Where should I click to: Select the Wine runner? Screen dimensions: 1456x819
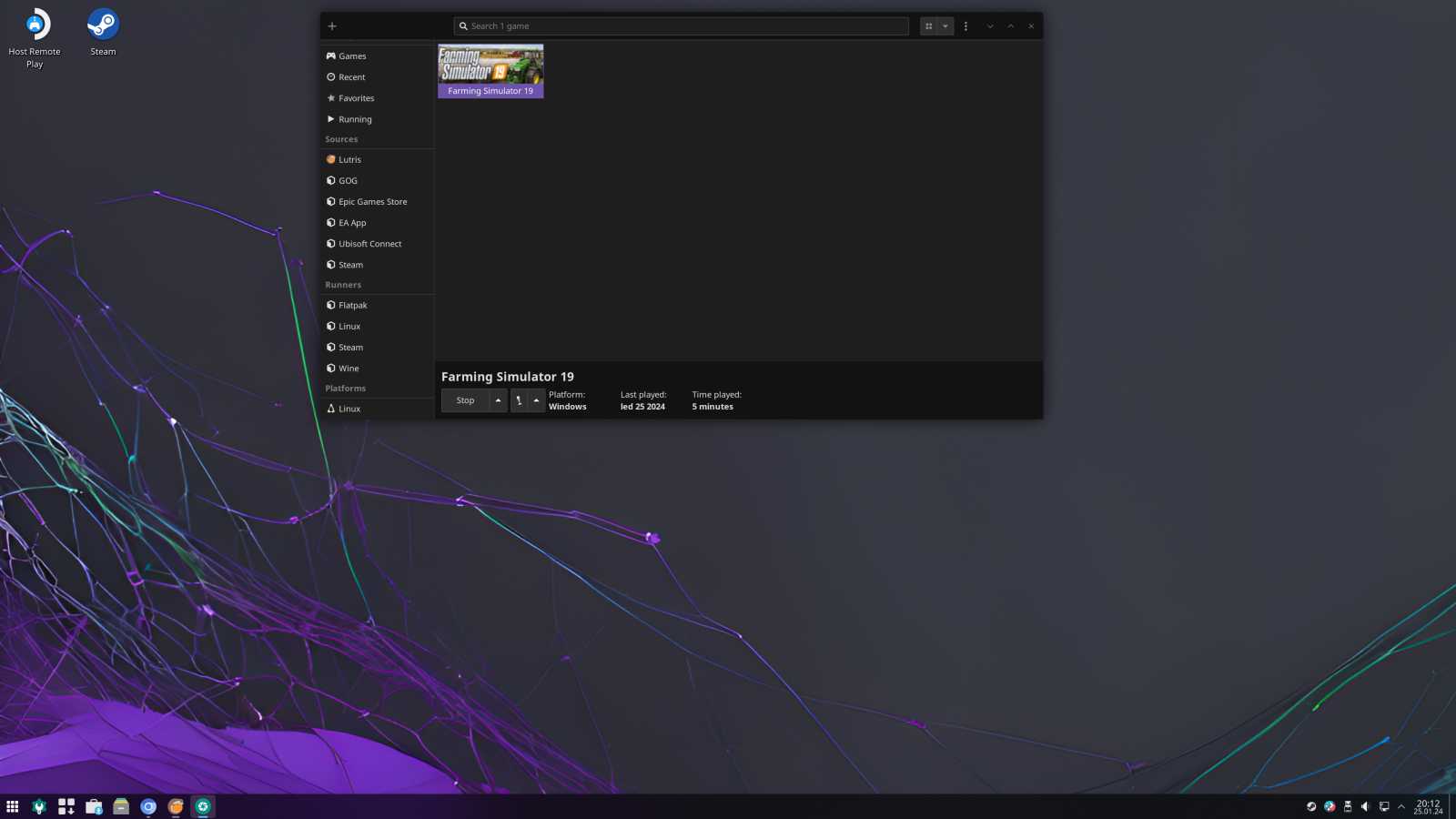pos(377,368)
